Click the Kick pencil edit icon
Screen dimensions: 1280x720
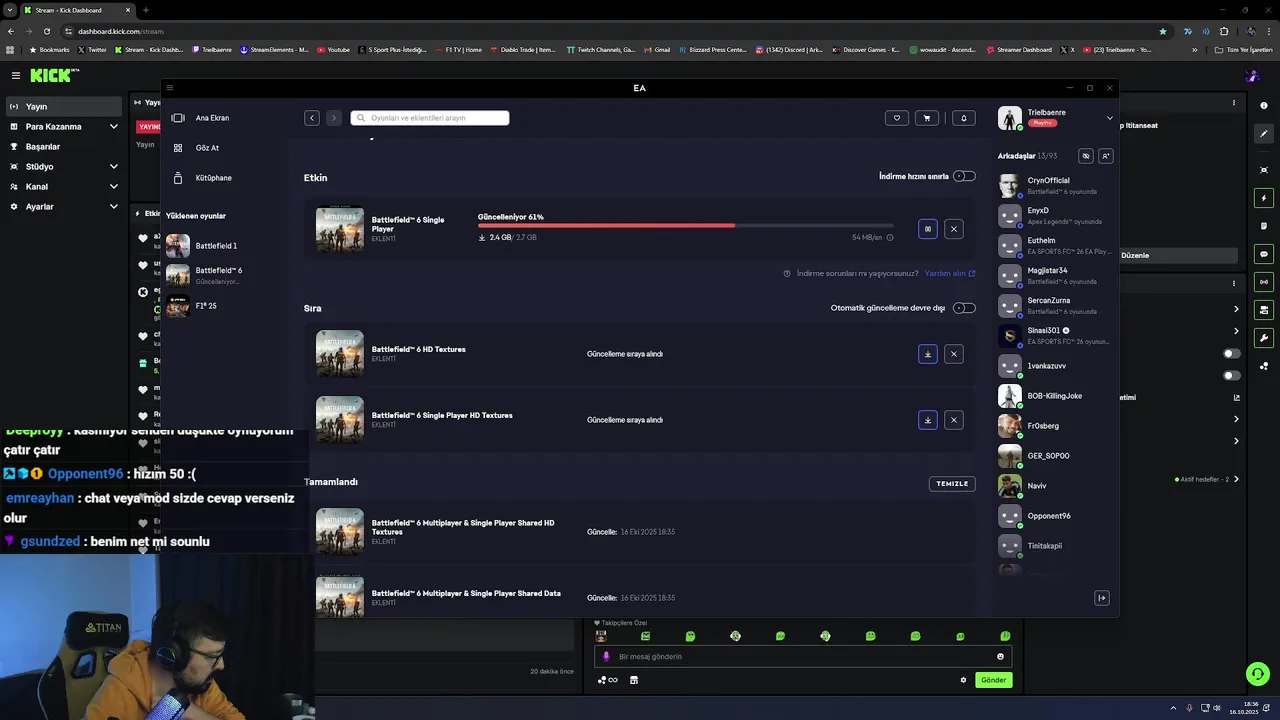[1265, 133]
